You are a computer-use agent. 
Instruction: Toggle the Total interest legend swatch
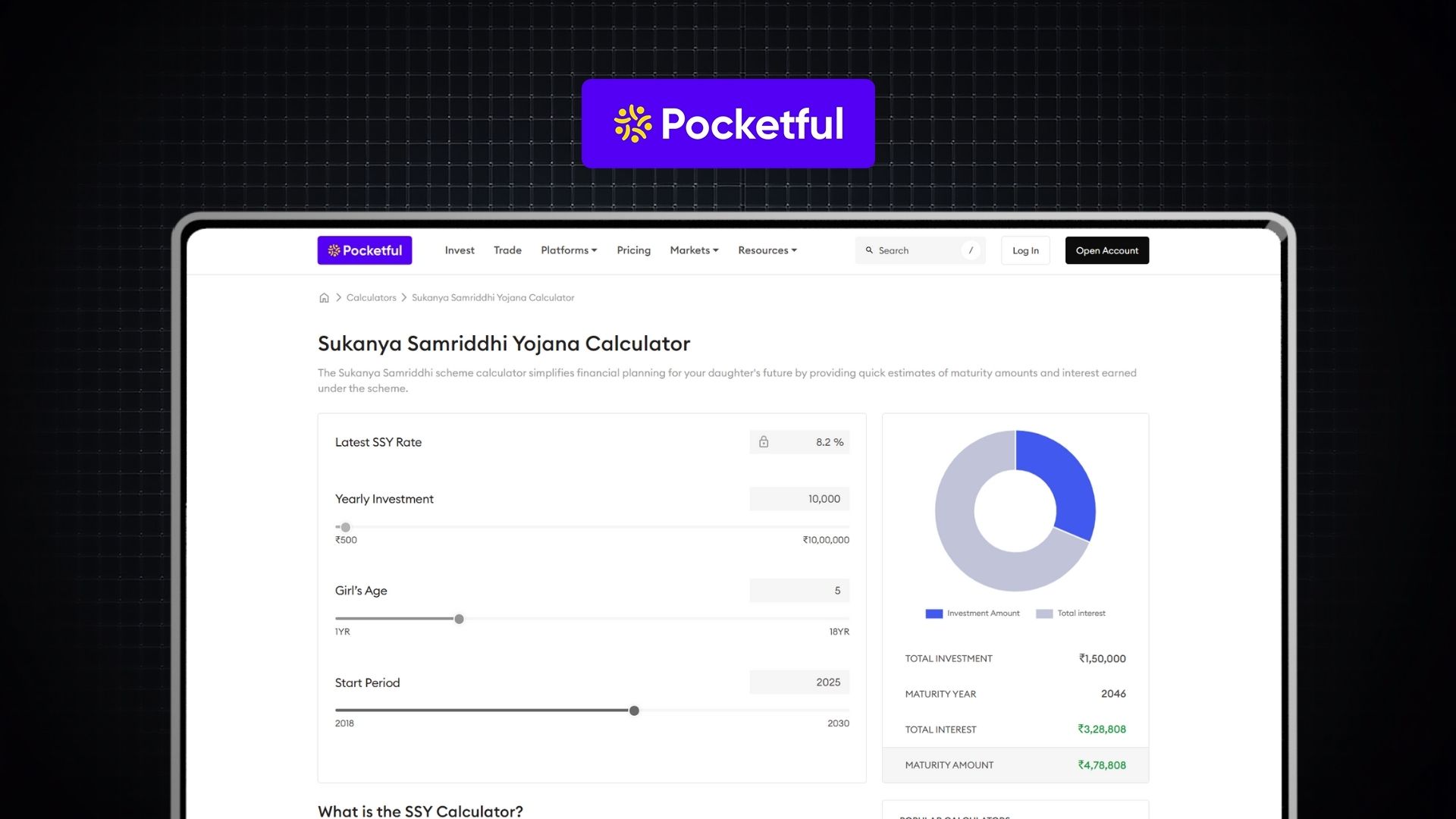(1044, 613)
